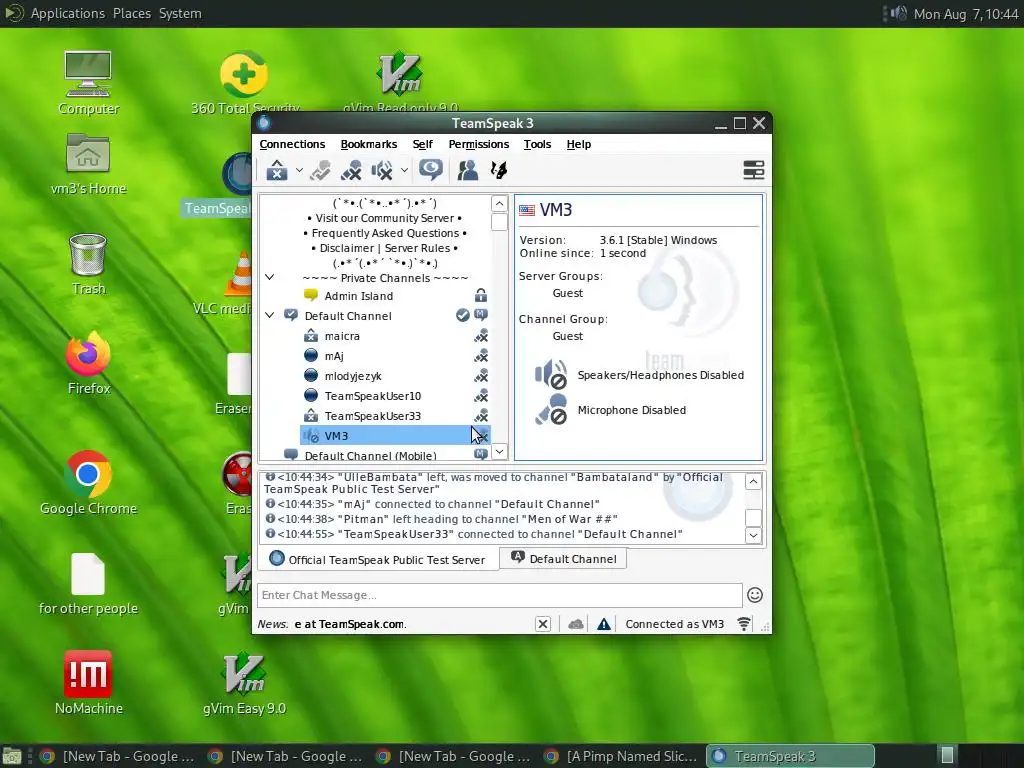Open the Firefox desktop icon
Screen dimensions: 1024x768
(88, 363)
